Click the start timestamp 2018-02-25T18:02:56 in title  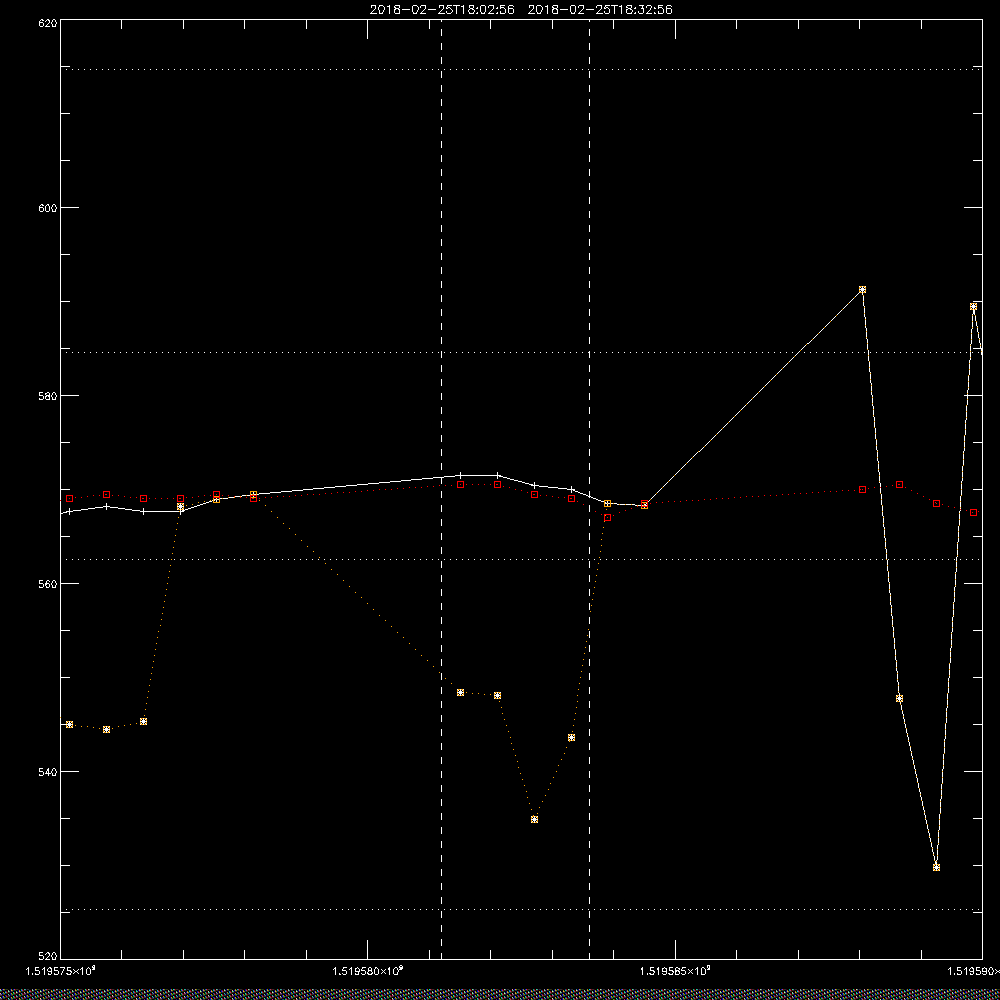(442, 10)
